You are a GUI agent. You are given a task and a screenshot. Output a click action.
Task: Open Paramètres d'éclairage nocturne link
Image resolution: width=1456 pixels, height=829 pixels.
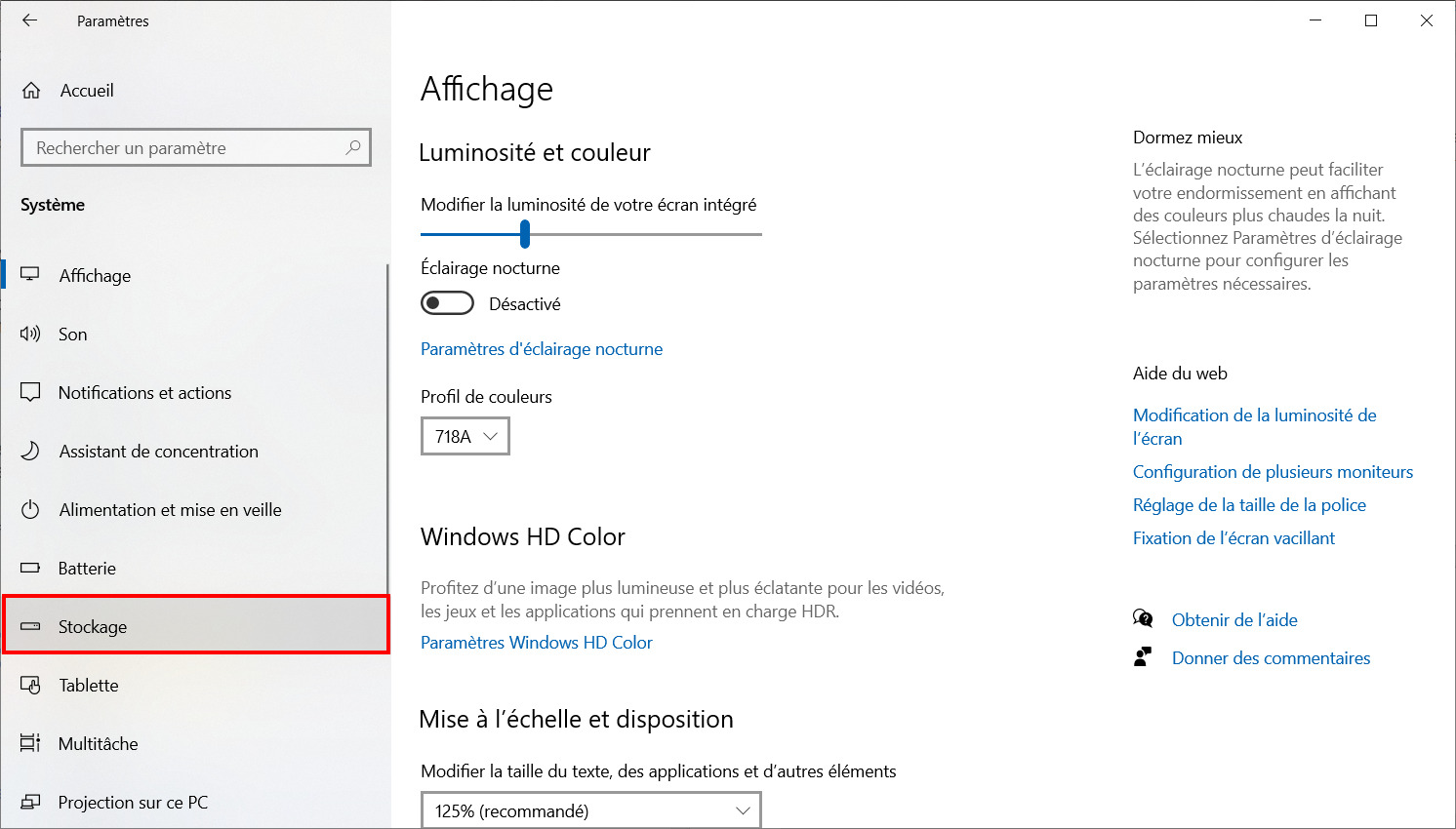click(542, 349)
